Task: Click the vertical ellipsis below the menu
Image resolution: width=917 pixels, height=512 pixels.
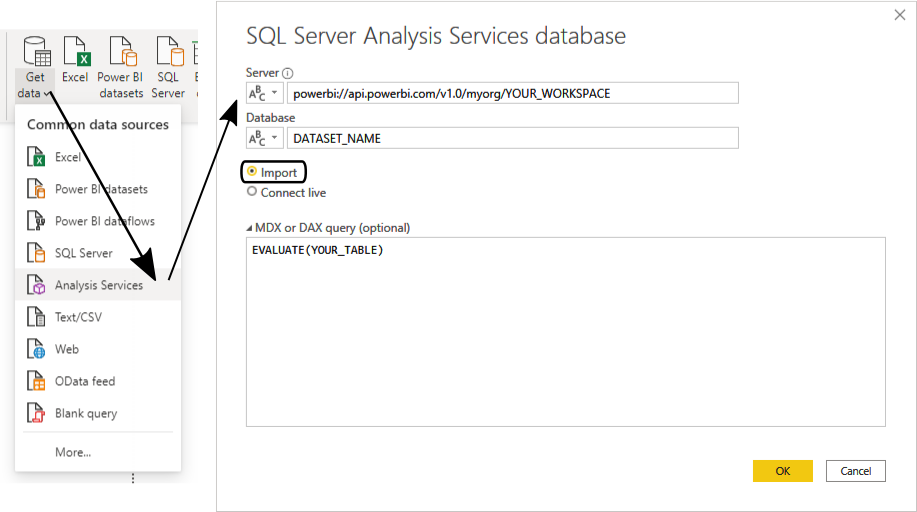Action: [x=133, y=479]
